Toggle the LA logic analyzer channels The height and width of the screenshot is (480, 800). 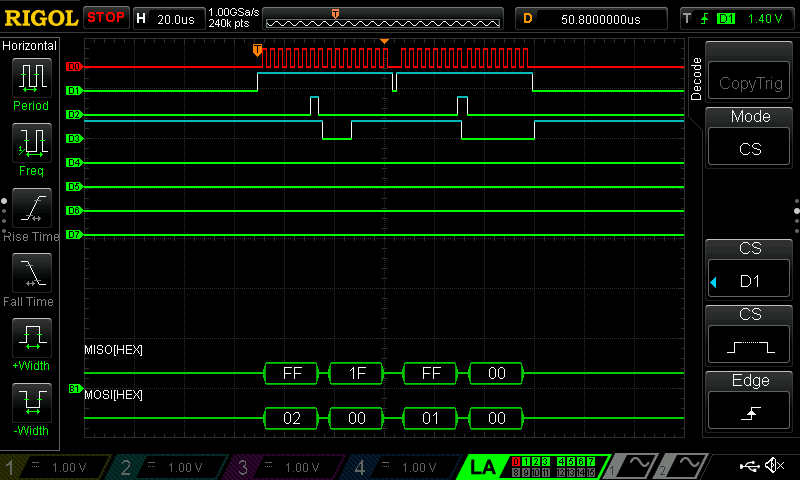click(481, 467)
